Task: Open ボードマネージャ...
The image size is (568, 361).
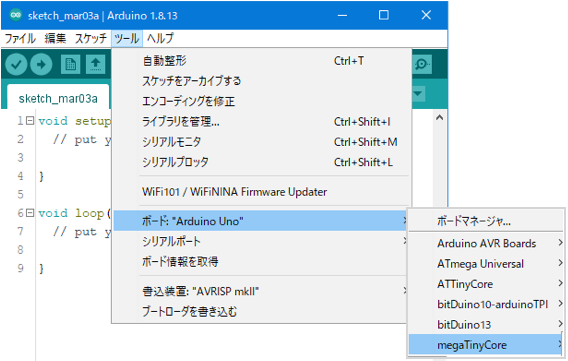Action: [486, 221]
